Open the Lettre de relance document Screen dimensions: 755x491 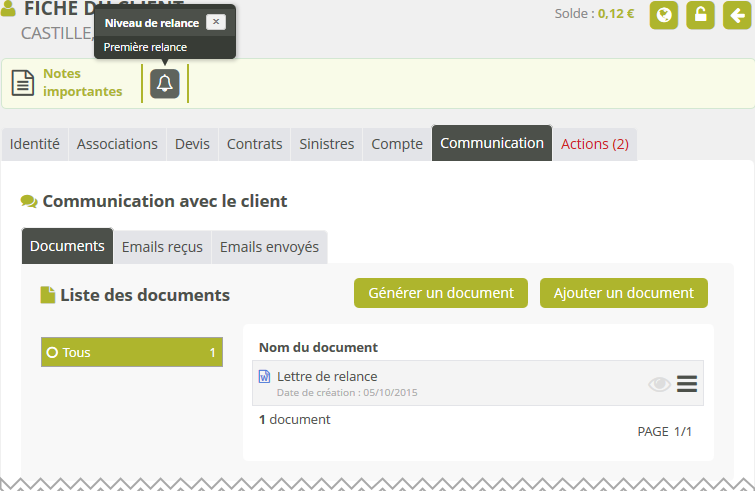[327, 376]
